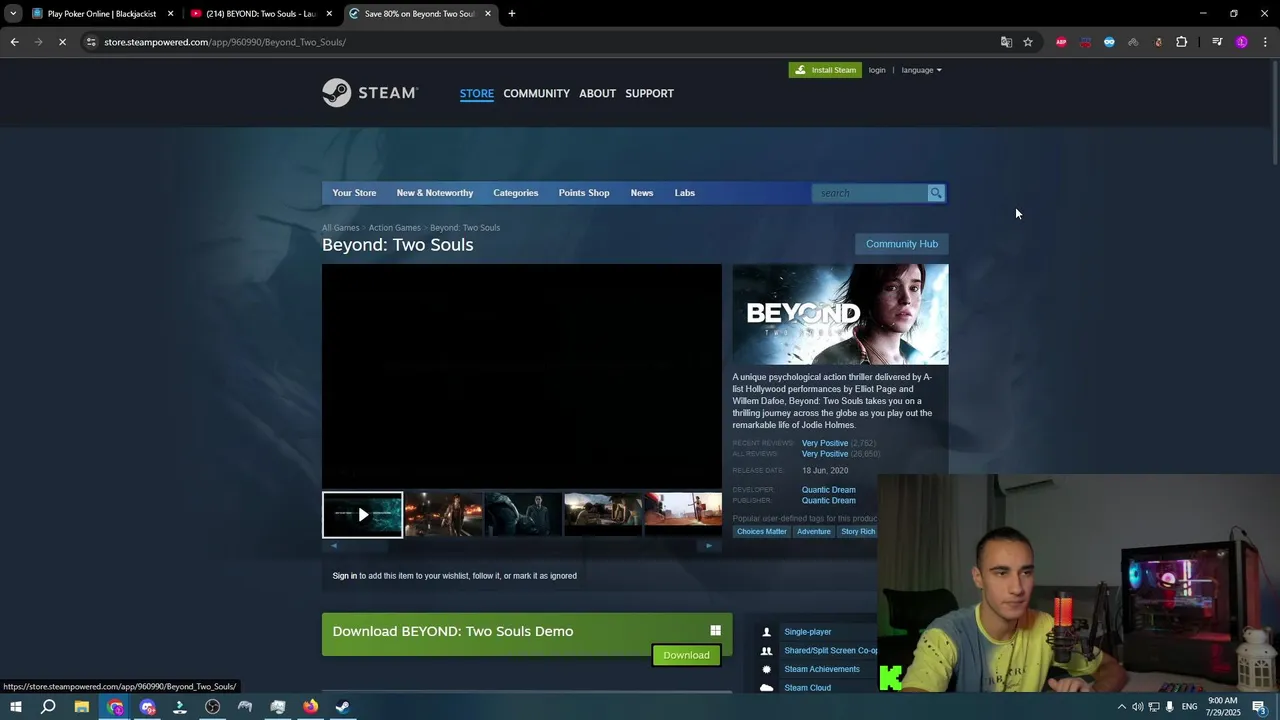Bookmark this page with the star icon

pos(1028,42)
